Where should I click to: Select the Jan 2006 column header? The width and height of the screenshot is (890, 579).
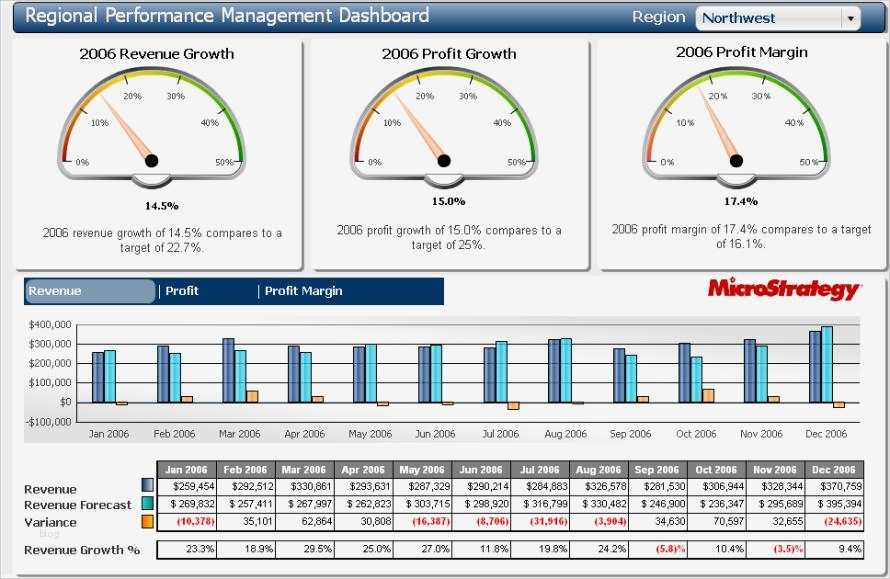[x=186, y=469]
